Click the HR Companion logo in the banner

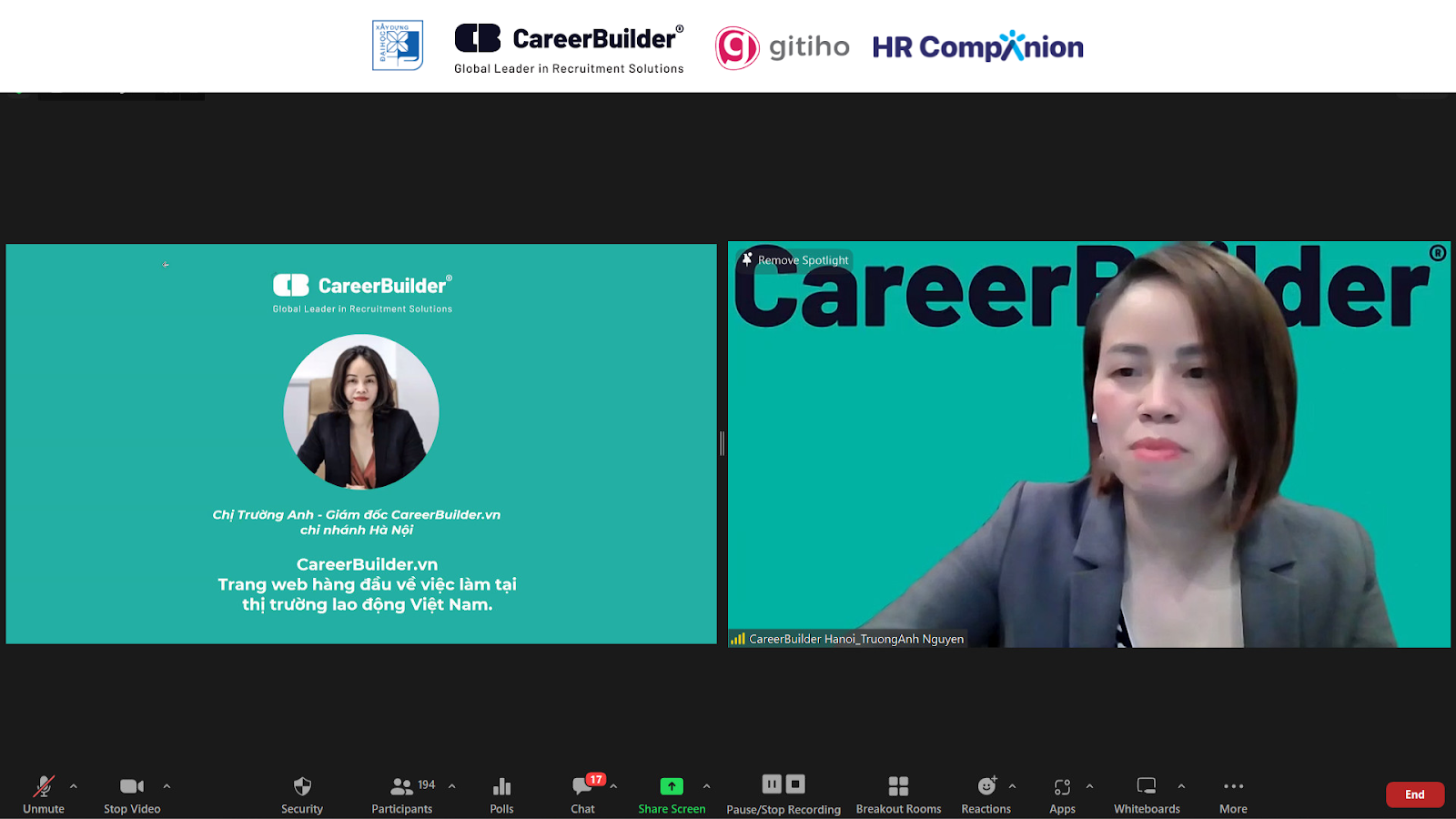pos(978,46)
